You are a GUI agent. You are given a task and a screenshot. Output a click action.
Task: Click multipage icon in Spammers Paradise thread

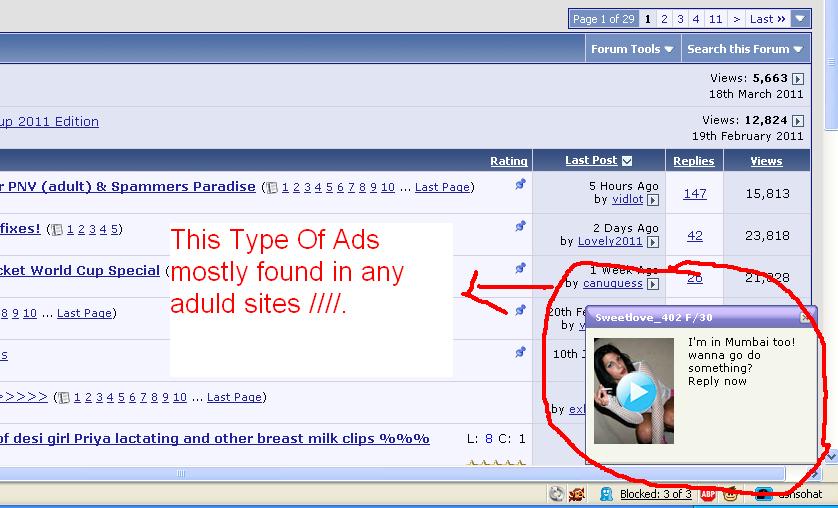(272, 187)
